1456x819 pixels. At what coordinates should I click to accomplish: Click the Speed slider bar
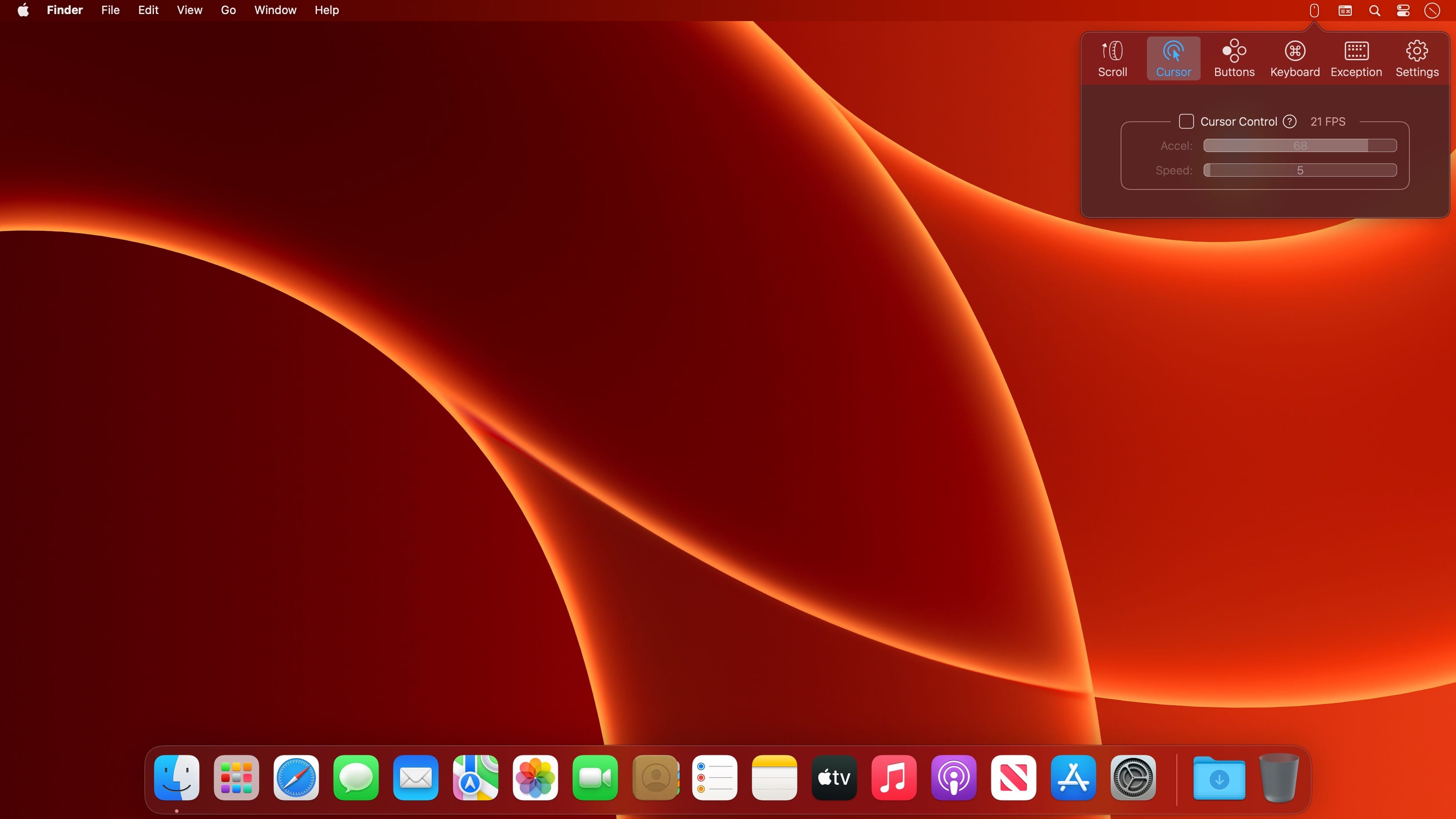[x=1299, y=170]
